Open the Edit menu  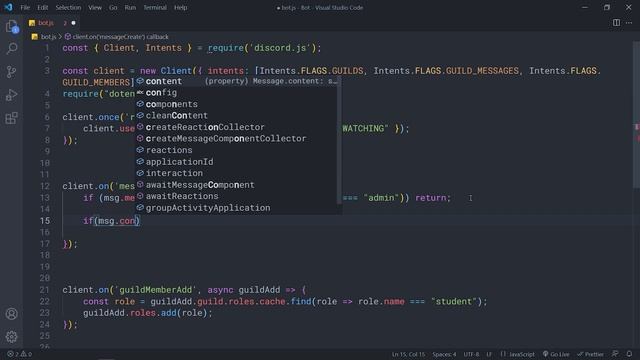(42, 7)
